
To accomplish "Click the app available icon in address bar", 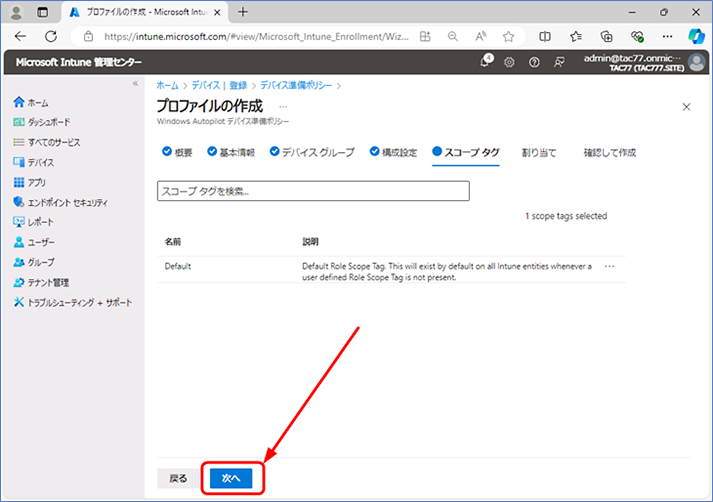I will [x=425, y=36].
